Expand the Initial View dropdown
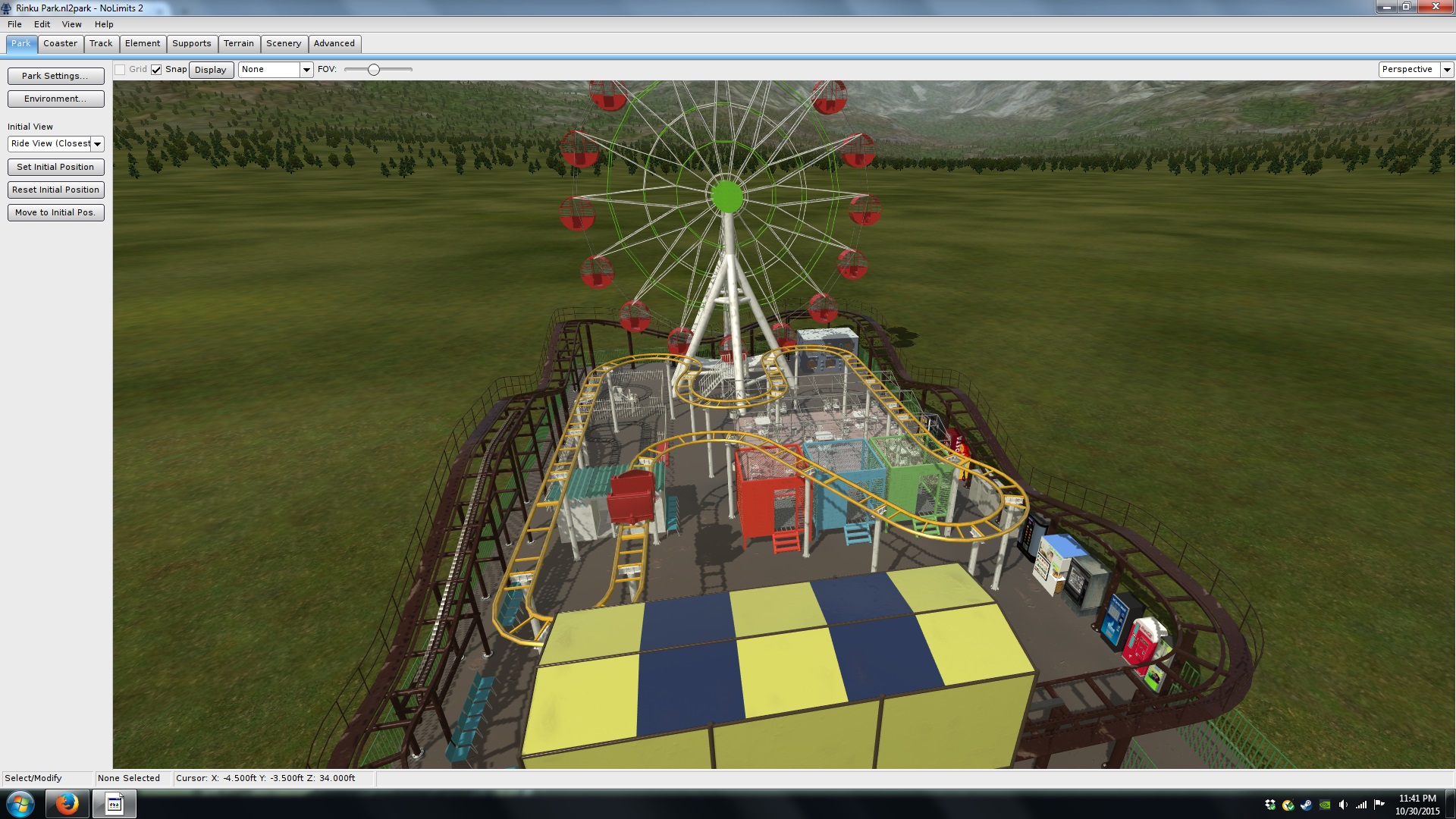 point(97,144)
